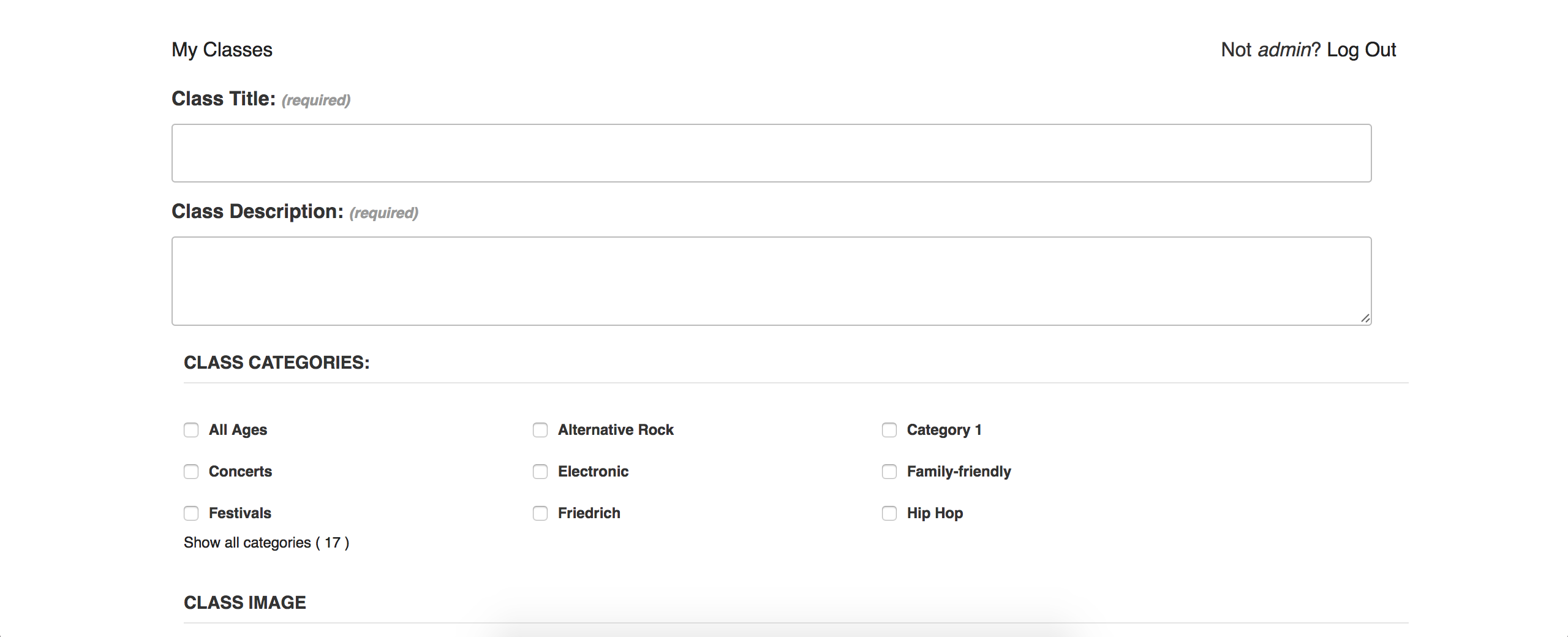Image resolution: width=1568 pixels, height=637 pixels.
Task: Click the admin username text
Action: (1284, 50)
